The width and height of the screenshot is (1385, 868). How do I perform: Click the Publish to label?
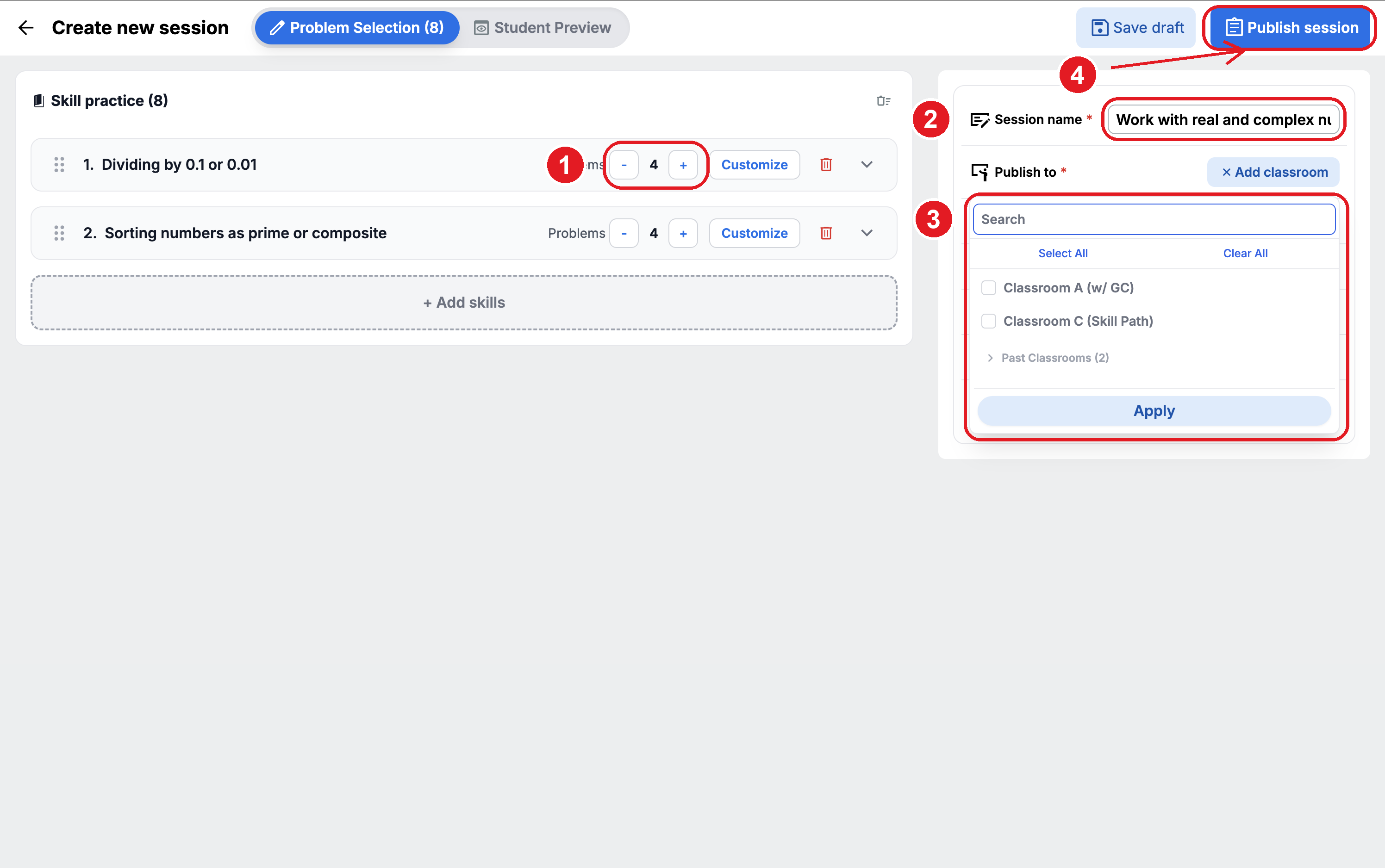click(1025, 172)
